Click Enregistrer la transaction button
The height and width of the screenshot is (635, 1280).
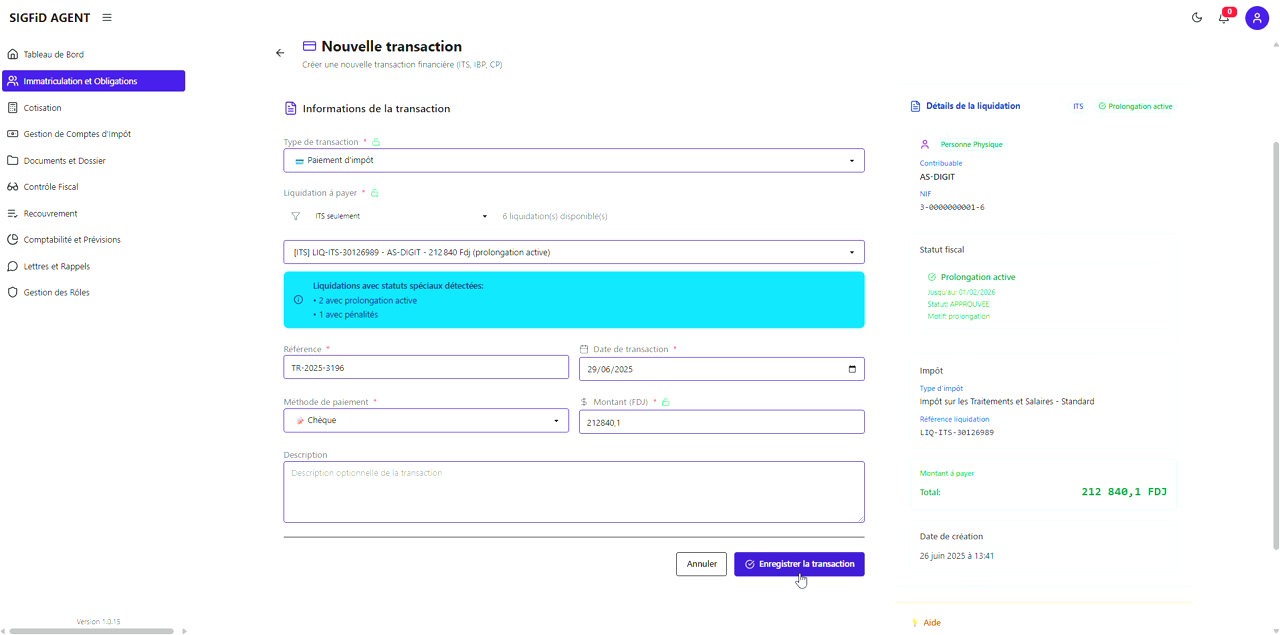tap(799, 563)
